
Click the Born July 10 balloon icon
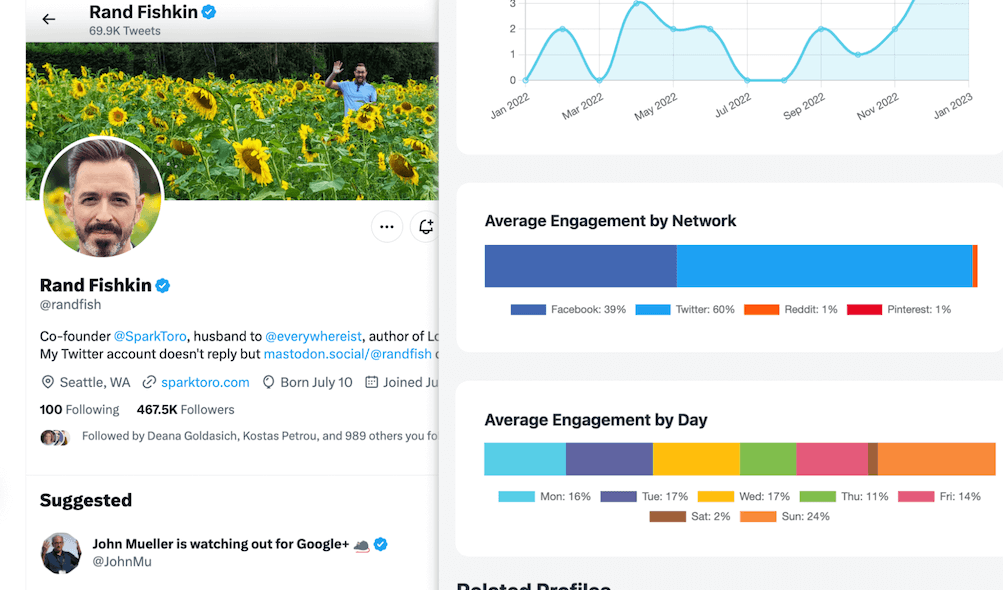point(268,382)
